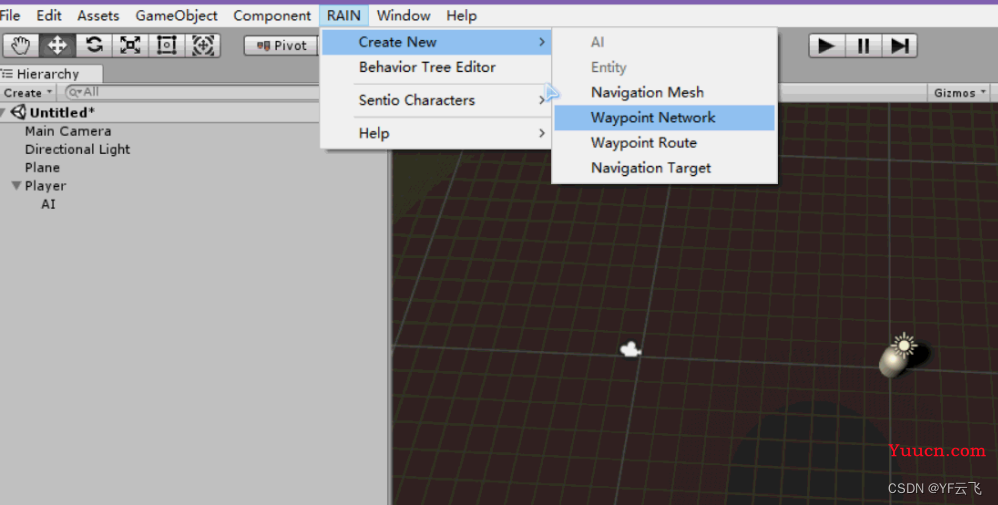Viewport: 998px width, 505px height.
Task: Choose Create New in RAIN menu
Action: tap(437, 42)
